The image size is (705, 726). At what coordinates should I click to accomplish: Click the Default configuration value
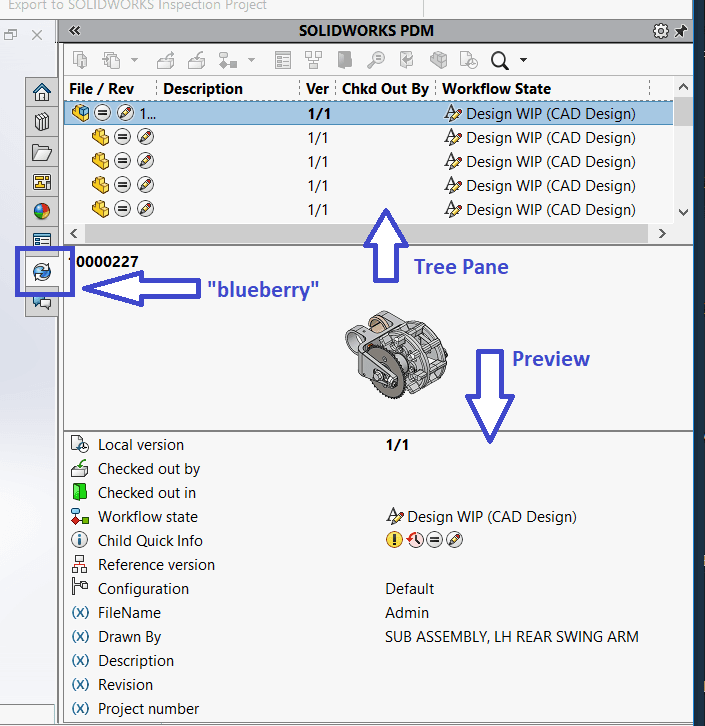coord(409,588)
